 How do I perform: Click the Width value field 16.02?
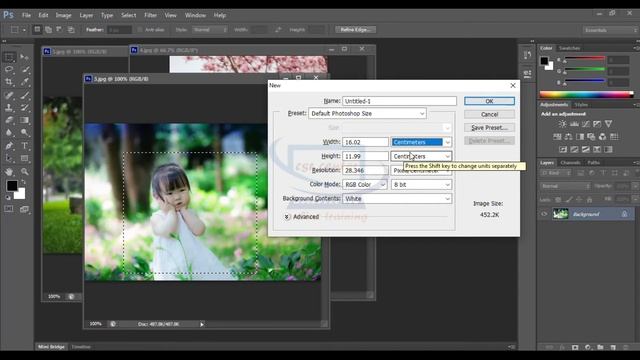(365, 142)
